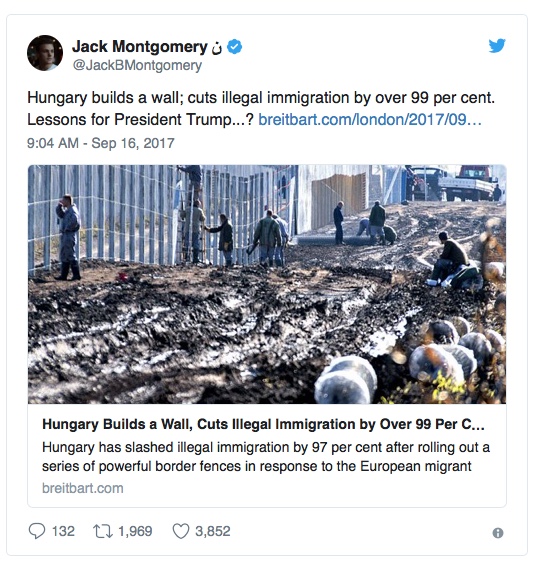This screenshot has height=563, width=533.
Task: Click the 132 replies count
Action: tap(63, 531)
